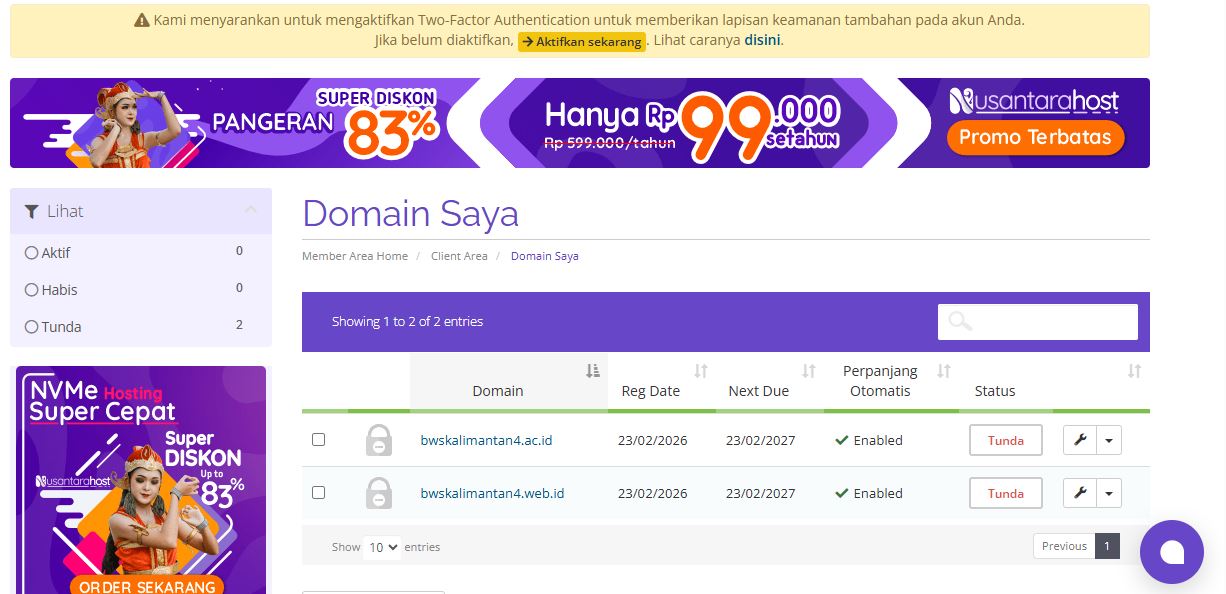Open the Pangeran Super Diskon banner

coord(580,123)
